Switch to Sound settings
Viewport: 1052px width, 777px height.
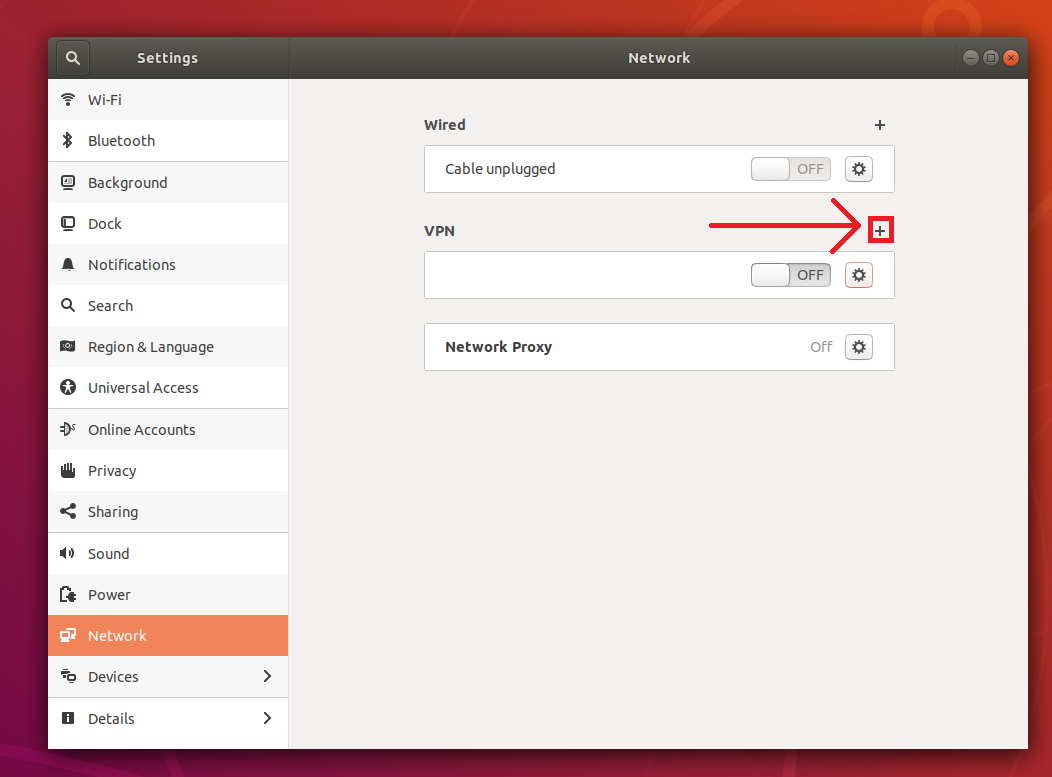(108, 554)
